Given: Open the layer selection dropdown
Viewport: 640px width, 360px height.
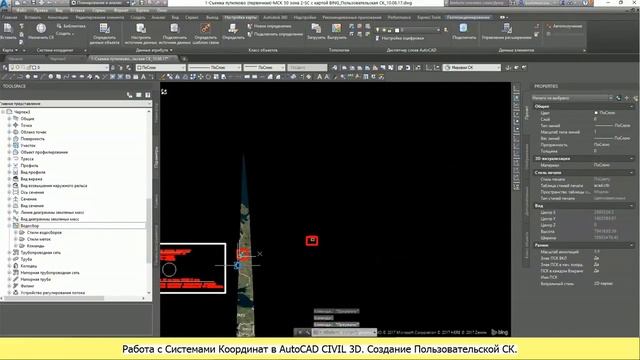Looking at the screenshot, I should 59,67.
